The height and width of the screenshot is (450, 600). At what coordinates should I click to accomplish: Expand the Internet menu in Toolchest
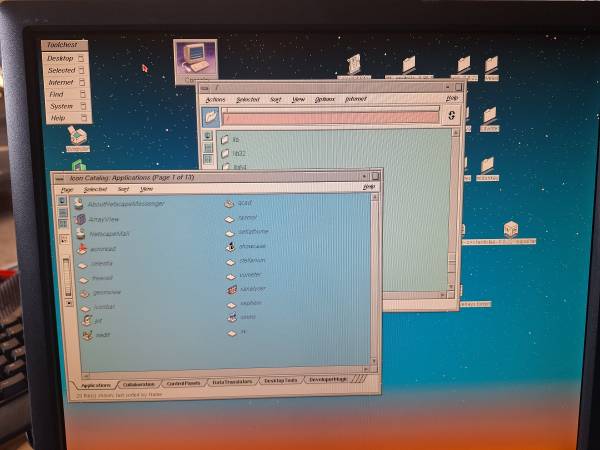pos(62,82)
